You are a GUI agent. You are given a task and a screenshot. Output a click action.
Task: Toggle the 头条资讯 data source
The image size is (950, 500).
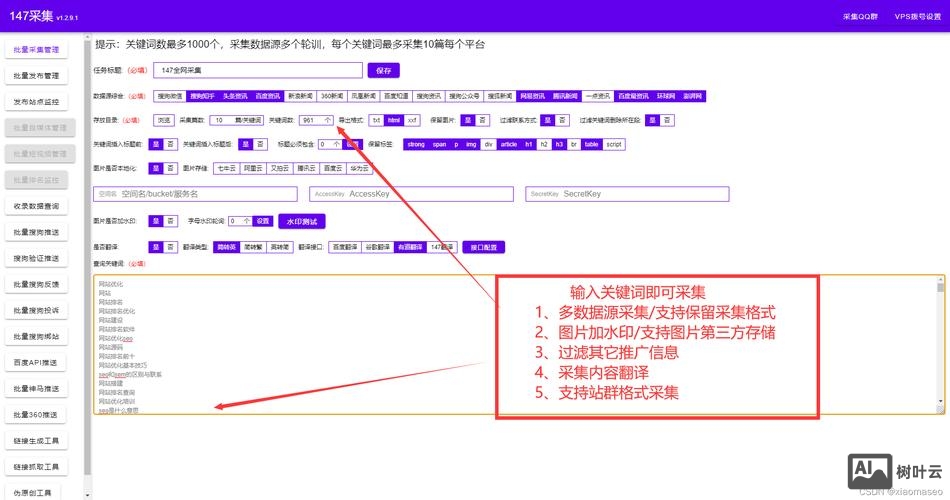click(x=234, y=96)
